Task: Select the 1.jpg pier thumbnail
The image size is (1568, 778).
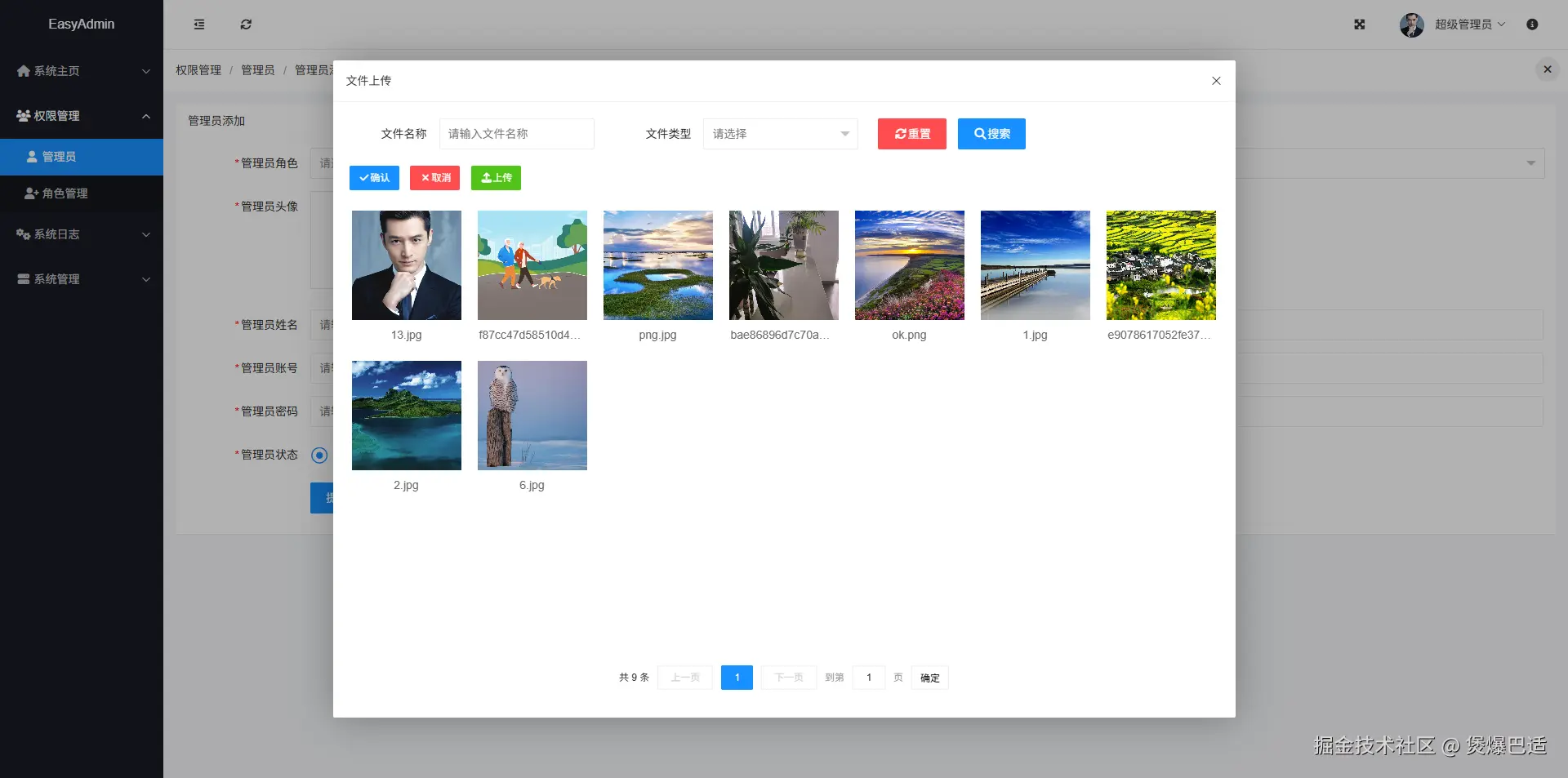Action: (x=1036, y=265)
